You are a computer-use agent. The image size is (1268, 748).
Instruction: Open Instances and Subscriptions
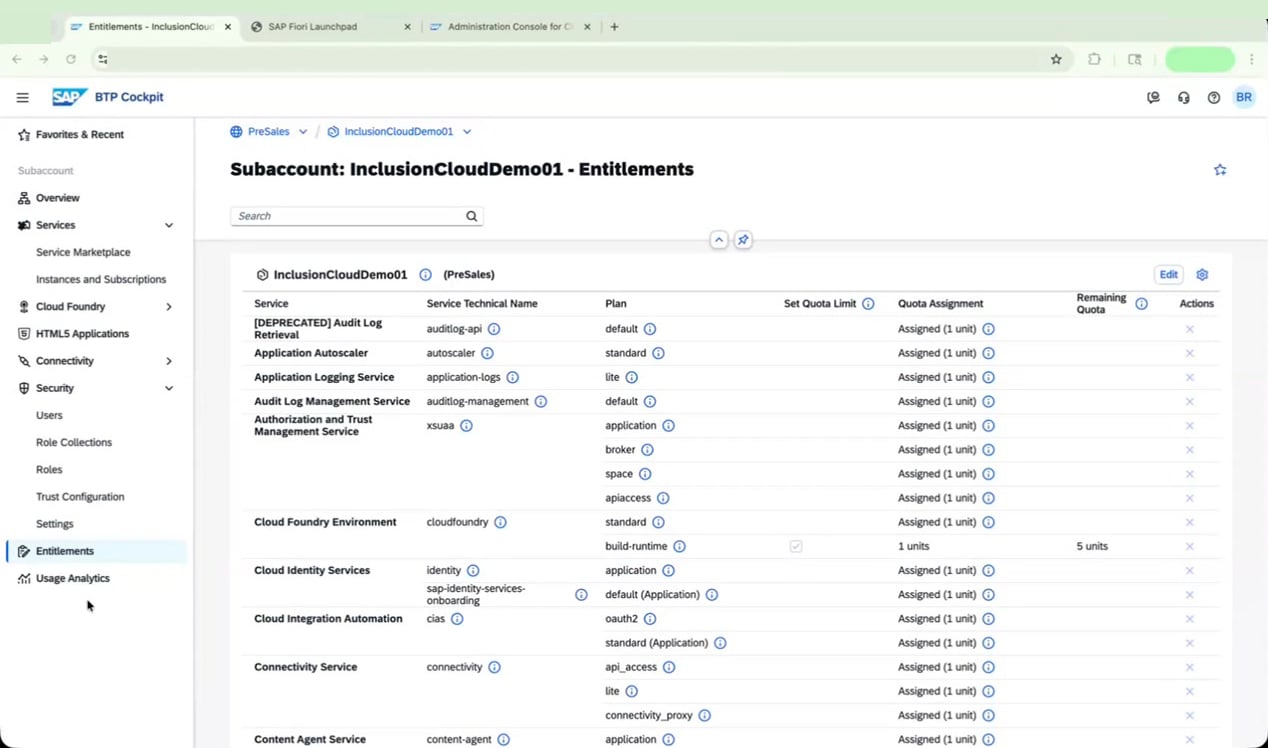(x=101, y=279)
